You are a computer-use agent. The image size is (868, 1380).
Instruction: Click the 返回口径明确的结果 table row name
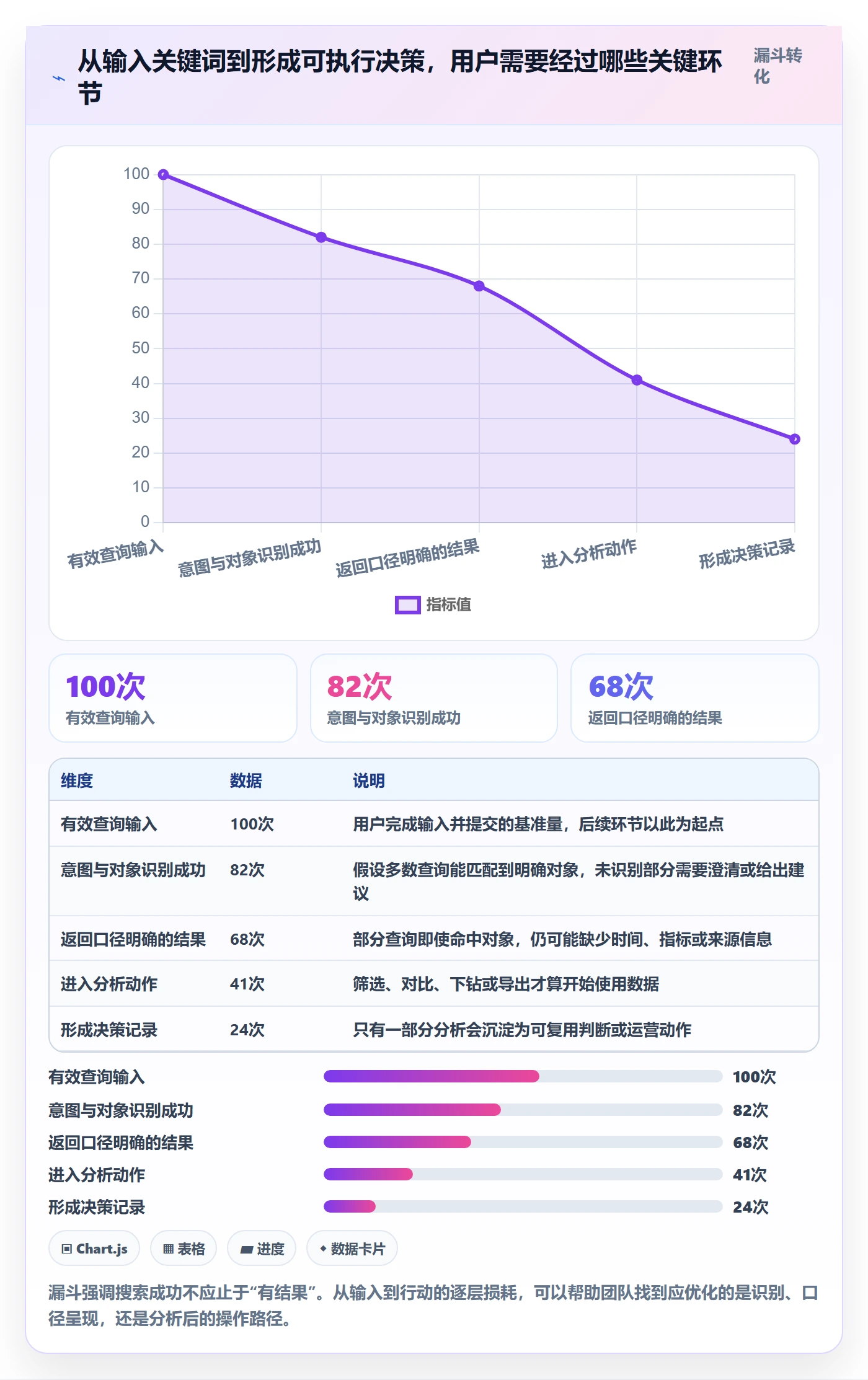pyautogui.click(x=133, y=939)
